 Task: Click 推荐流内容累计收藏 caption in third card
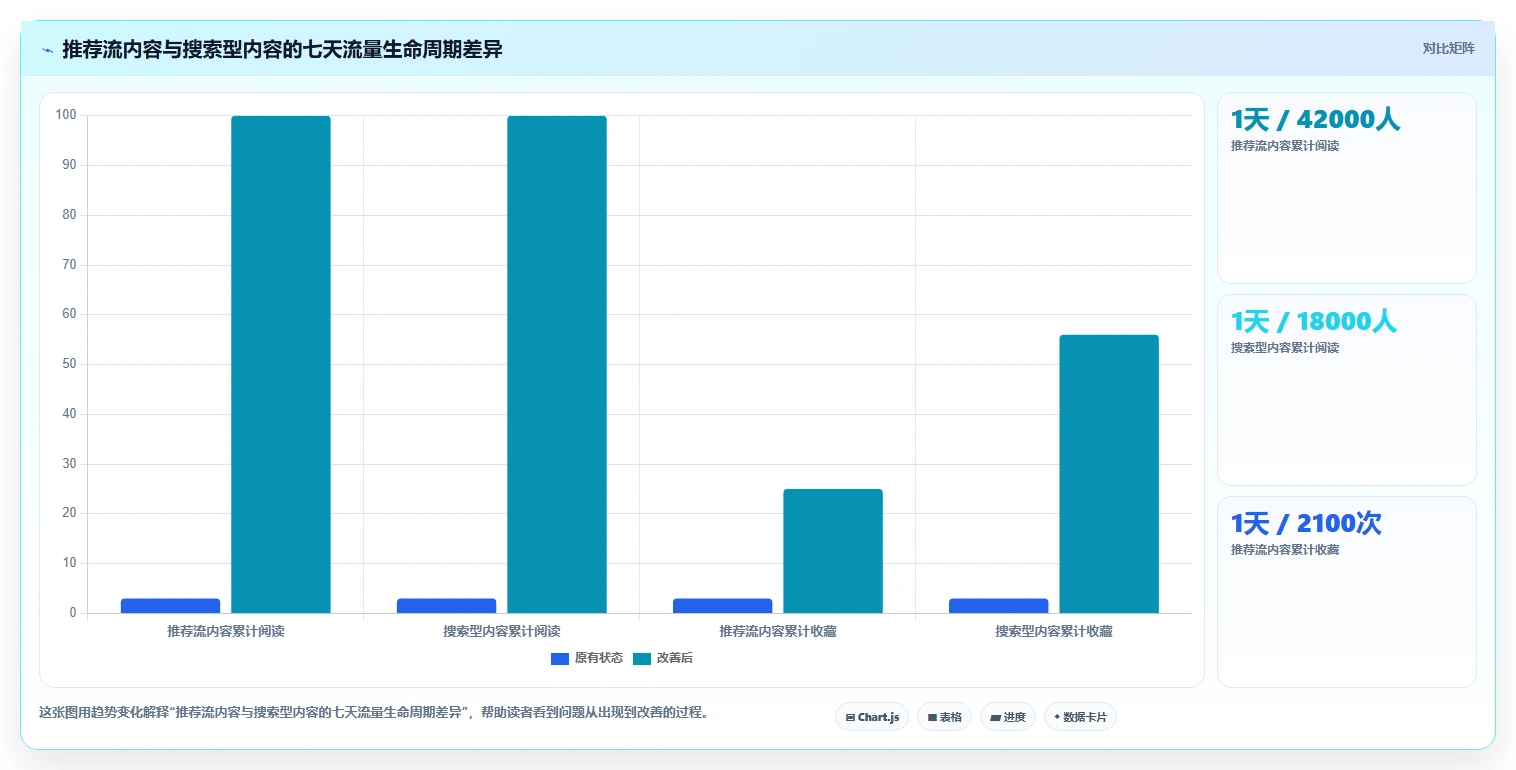click(1285, 550)
